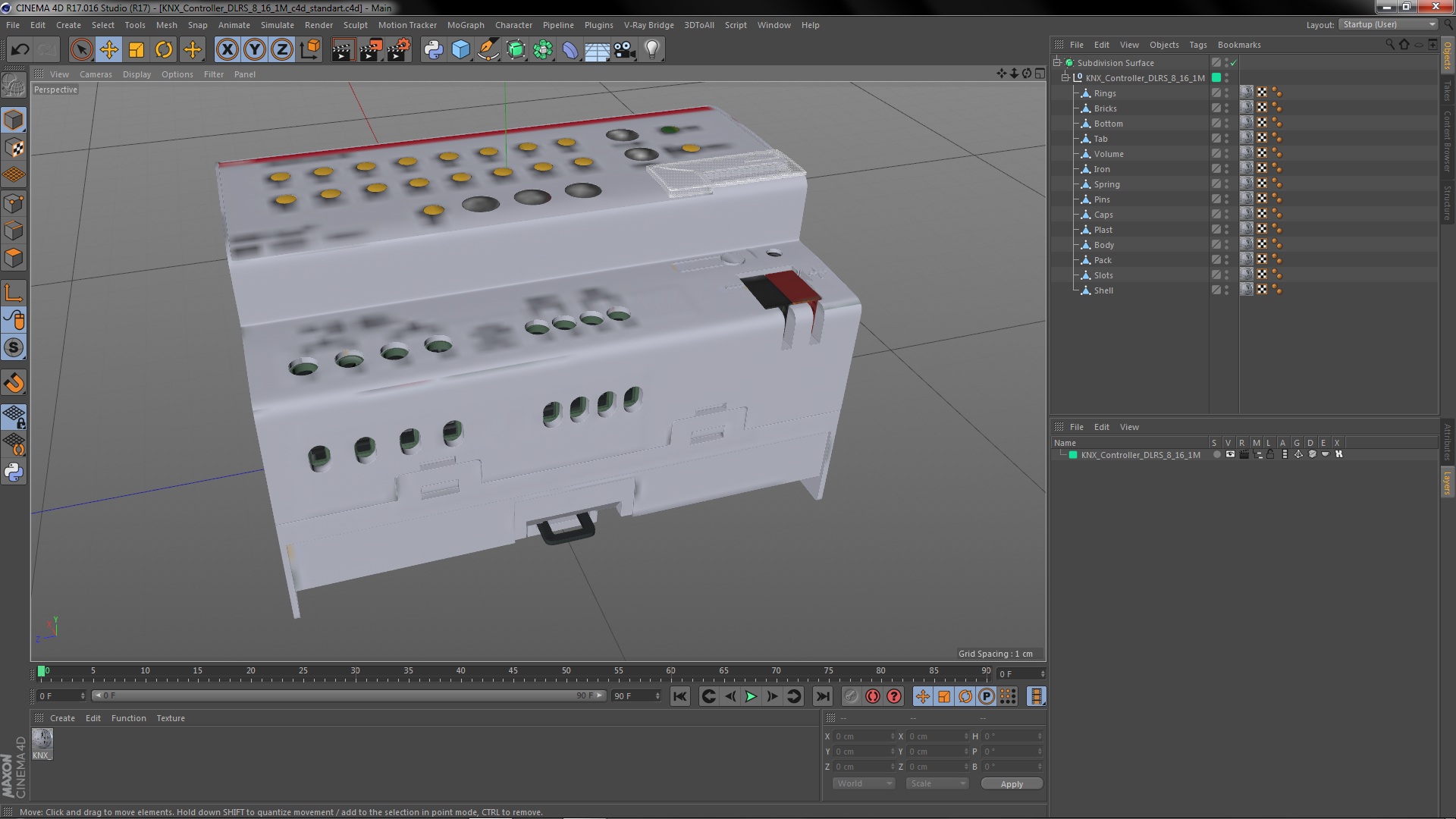Open the MoGraph menu

466,25
